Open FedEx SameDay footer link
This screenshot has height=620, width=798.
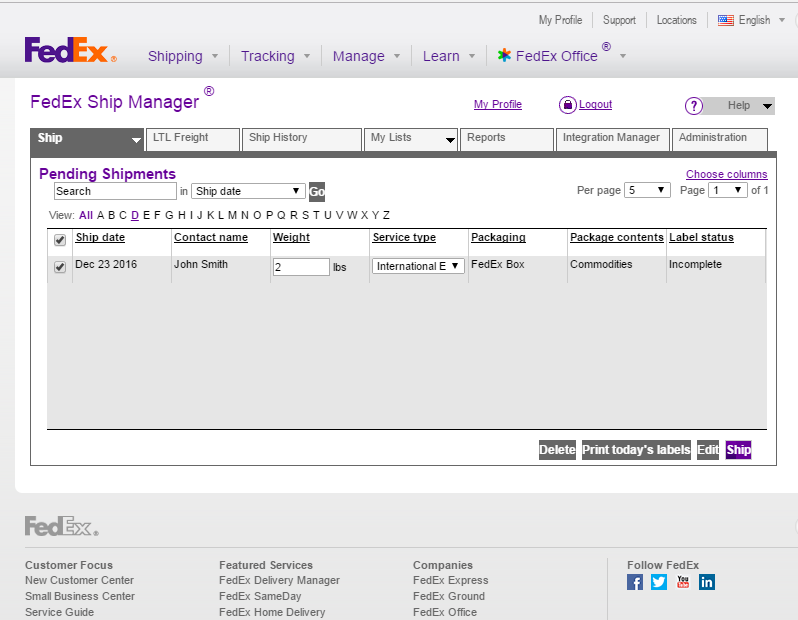tap(260, 596)
